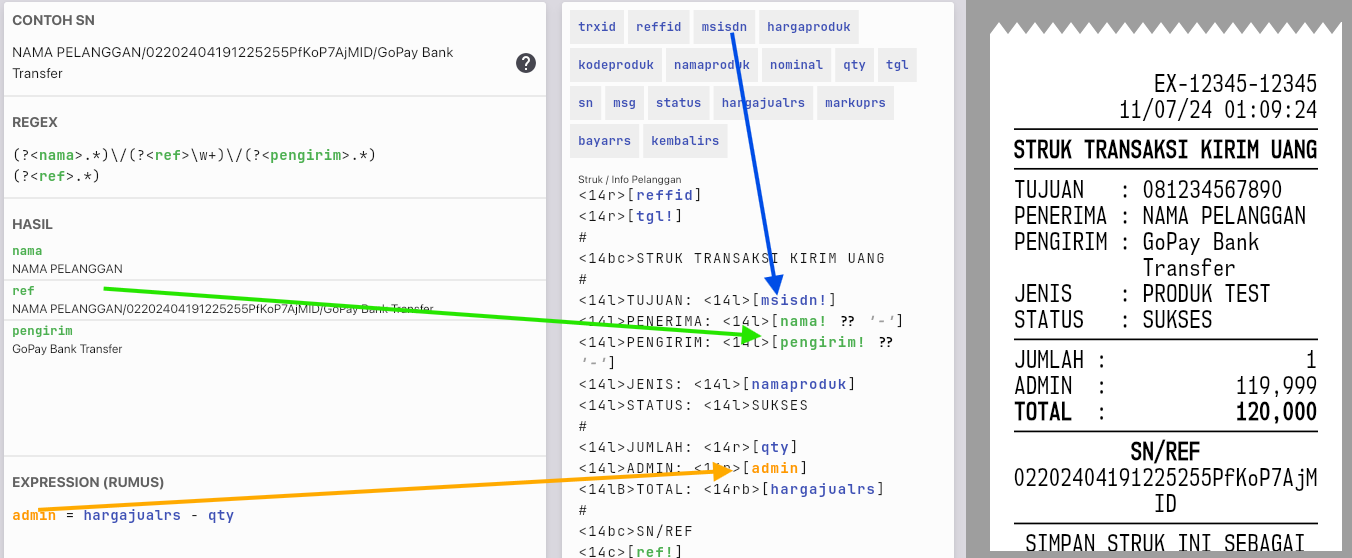Insert the kembalirs variable tag
The width and height of the screenshot is (1352, 558).
click(x=685, y=141)
